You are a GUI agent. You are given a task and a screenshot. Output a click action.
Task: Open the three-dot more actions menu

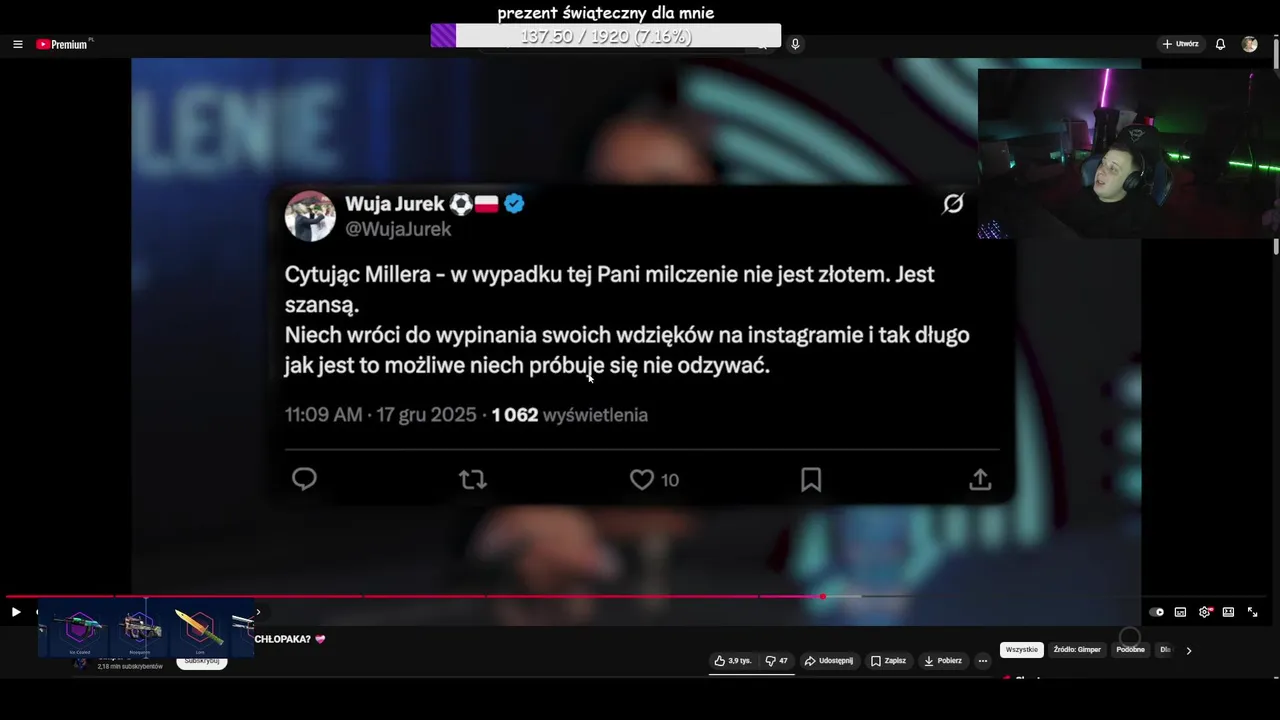pos(983,661)
